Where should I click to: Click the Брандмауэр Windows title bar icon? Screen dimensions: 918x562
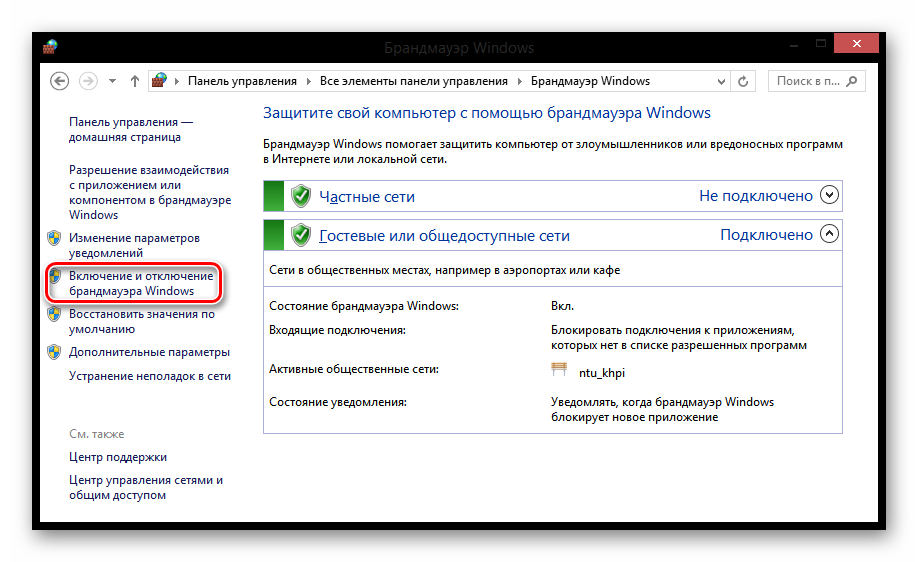[x=50, y=46]
